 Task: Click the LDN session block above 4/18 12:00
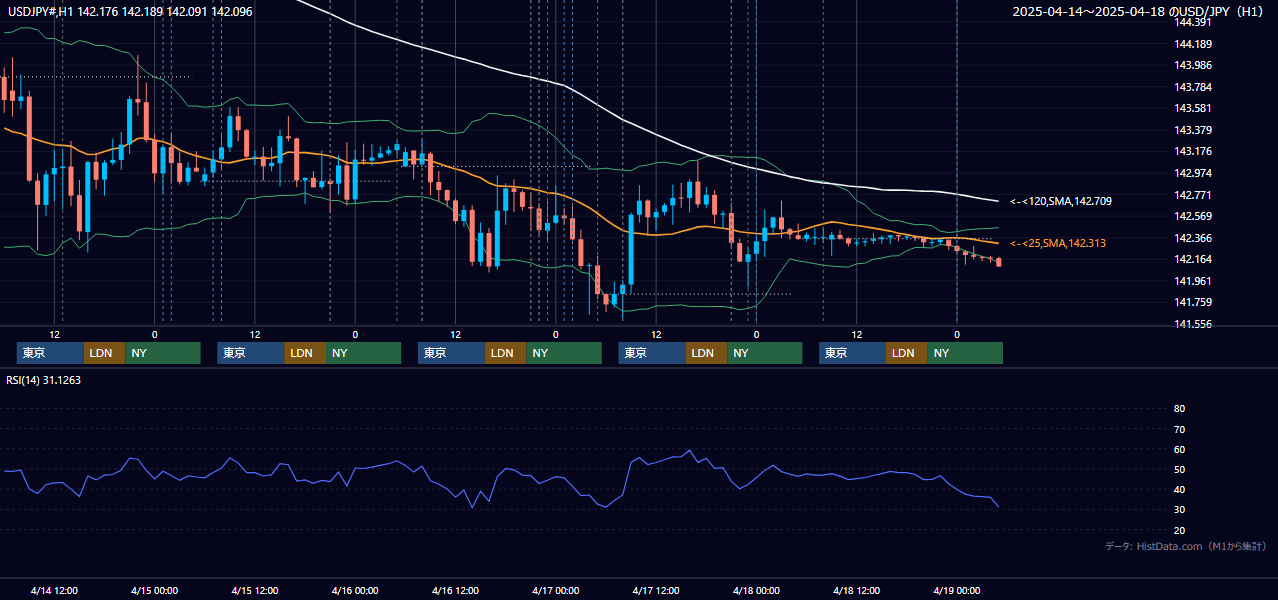[906, 353]
